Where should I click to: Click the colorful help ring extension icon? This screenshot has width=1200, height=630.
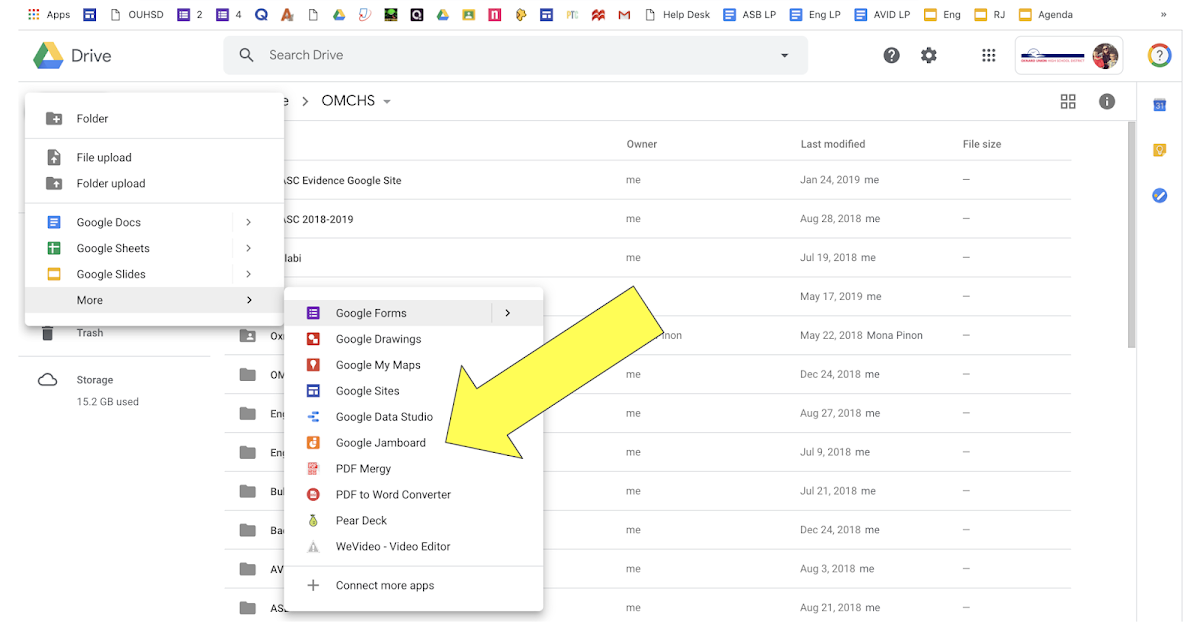coord(1160,55)
